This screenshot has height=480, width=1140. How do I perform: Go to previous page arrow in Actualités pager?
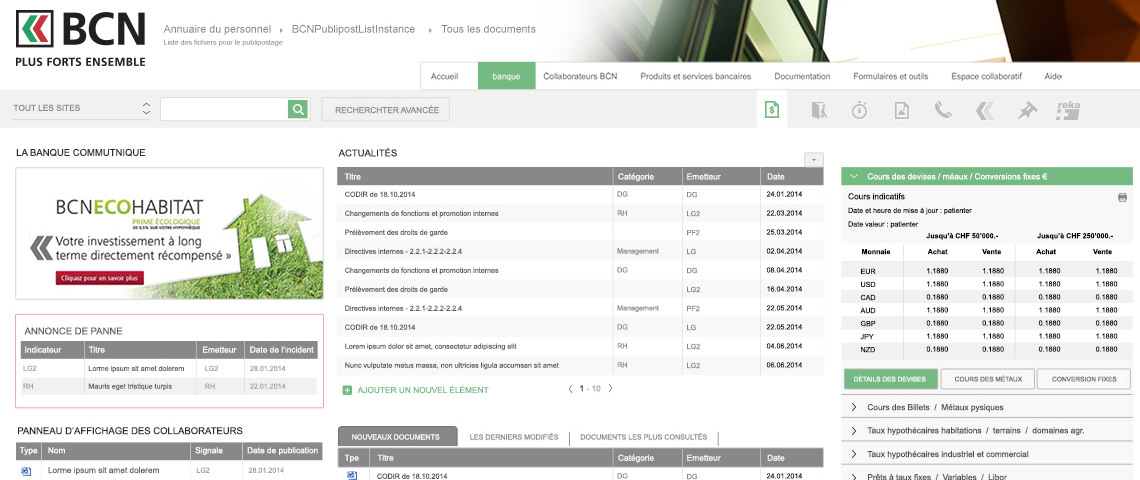pyautogui.click(x=570, y=388)
